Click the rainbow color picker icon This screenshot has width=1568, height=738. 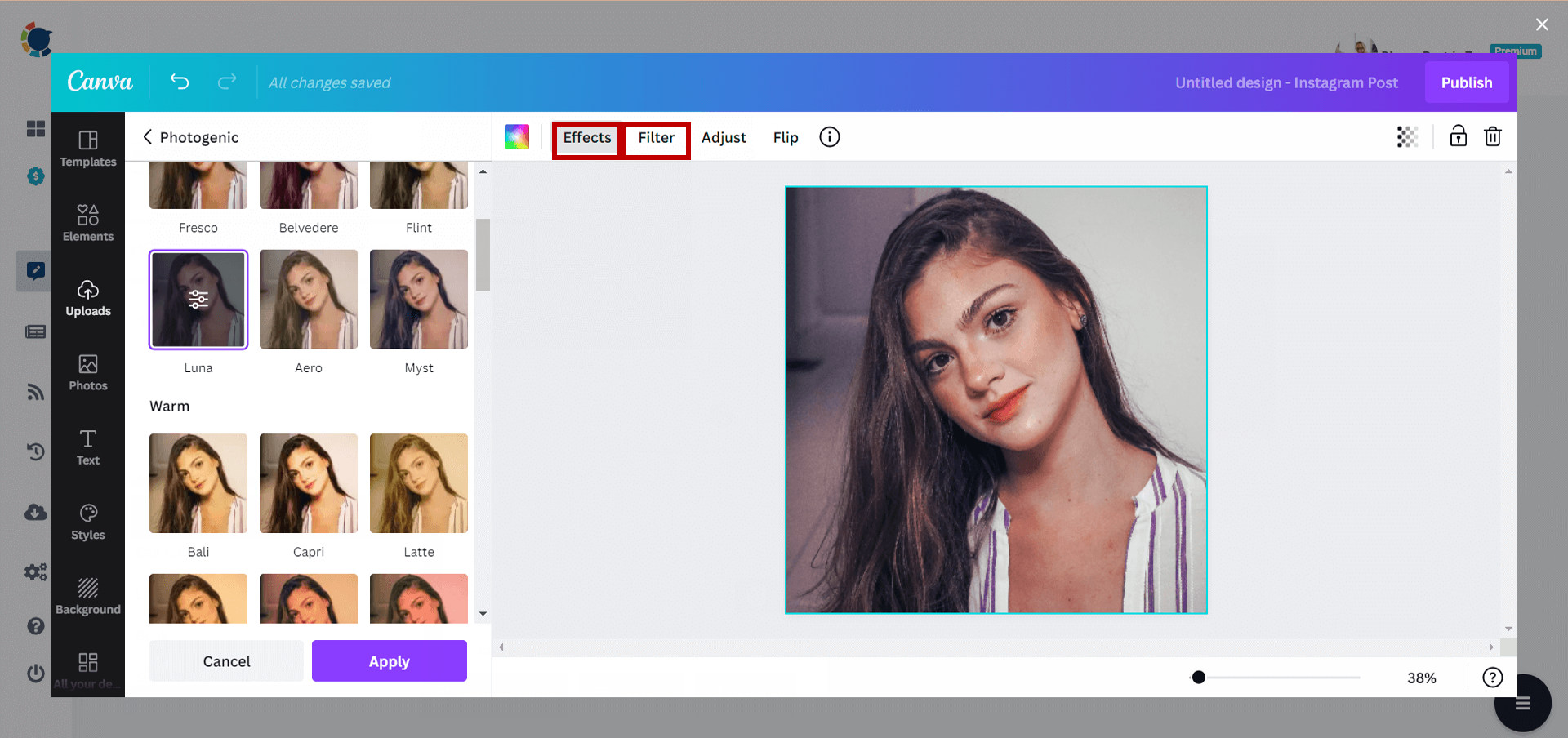click(x=516, y=136)
